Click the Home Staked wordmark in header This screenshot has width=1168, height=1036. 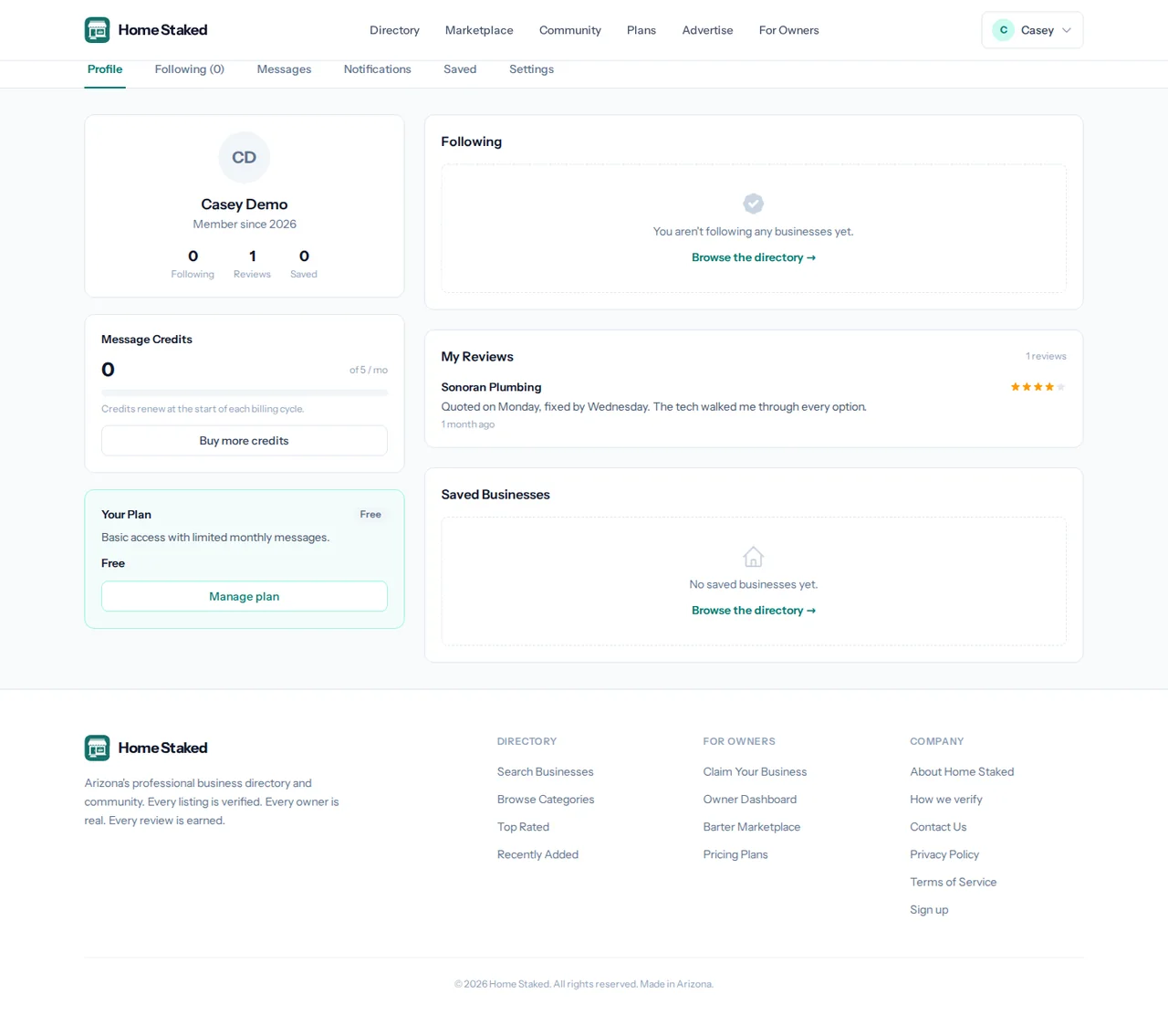[162, 30]
